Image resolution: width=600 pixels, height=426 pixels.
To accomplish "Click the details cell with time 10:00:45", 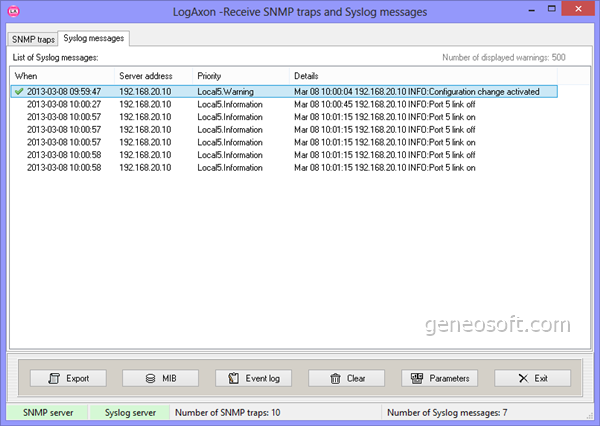I will pyautogui.click(x=385, y=104).
